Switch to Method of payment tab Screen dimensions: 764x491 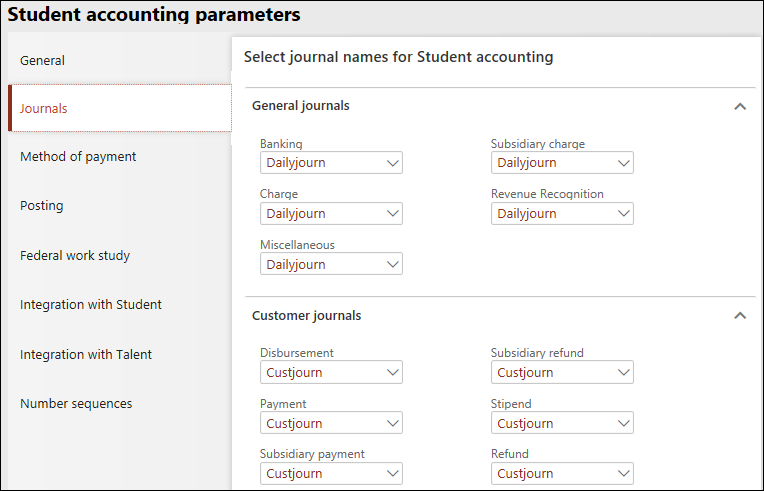pos(78,156)
